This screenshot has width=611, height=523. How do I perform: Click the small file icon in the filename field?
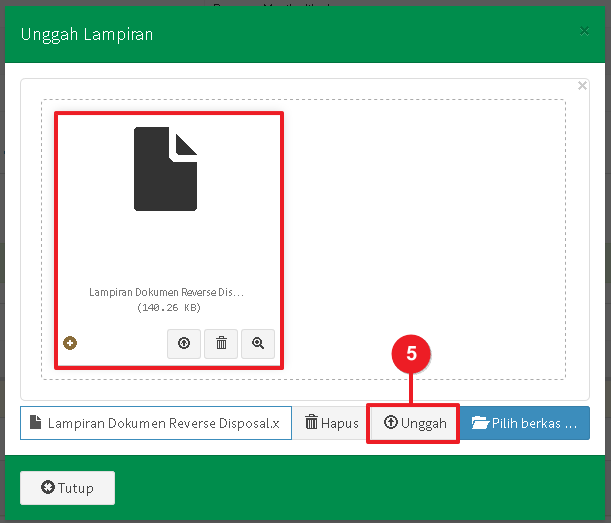pos(35,423)
